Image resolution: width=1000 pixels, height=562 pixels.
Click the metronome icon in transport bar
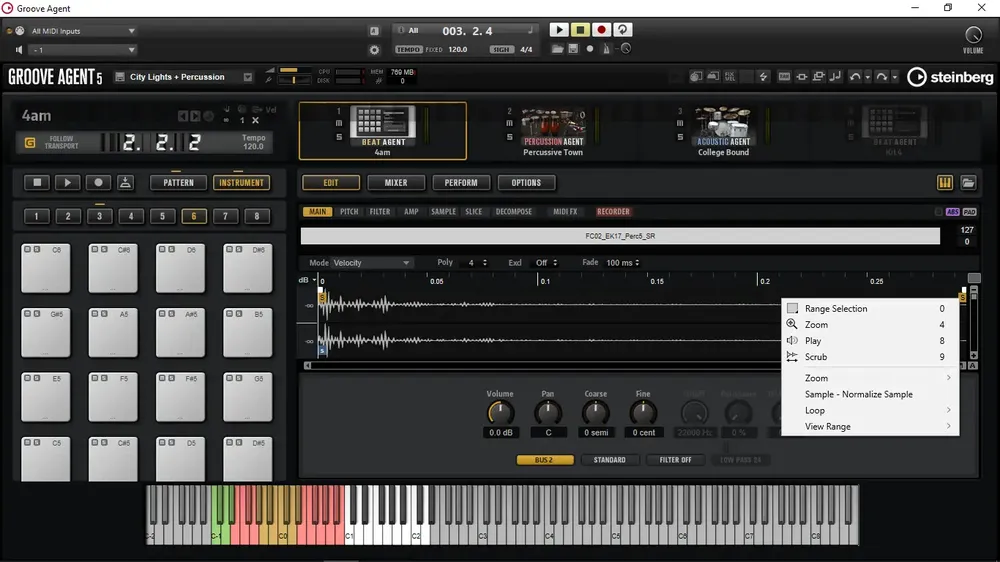coord(606,49)
